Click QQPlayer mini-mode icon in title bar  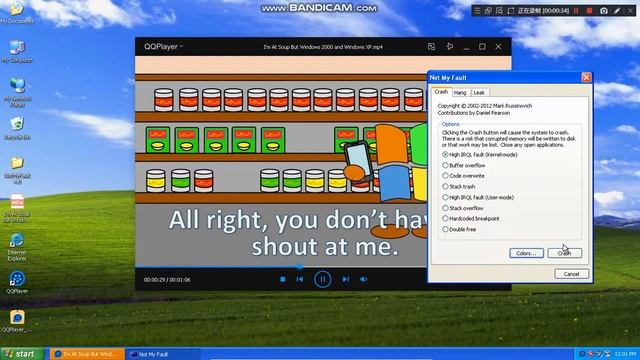pos(431,47)
